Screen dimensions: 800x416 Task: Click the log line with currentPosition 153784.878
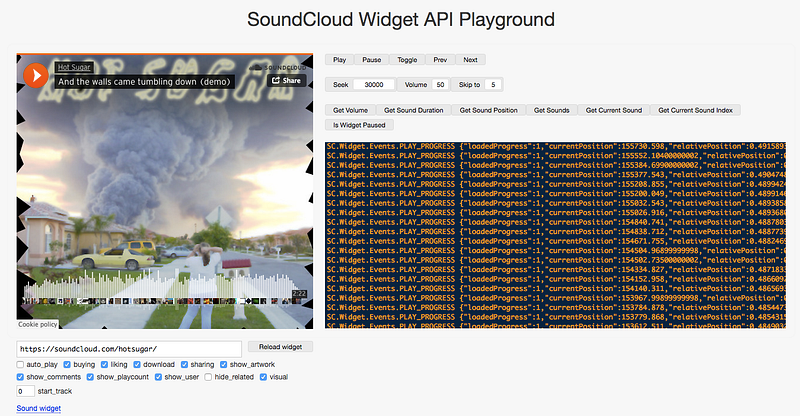pyautogui.click(x=555, y=307)
